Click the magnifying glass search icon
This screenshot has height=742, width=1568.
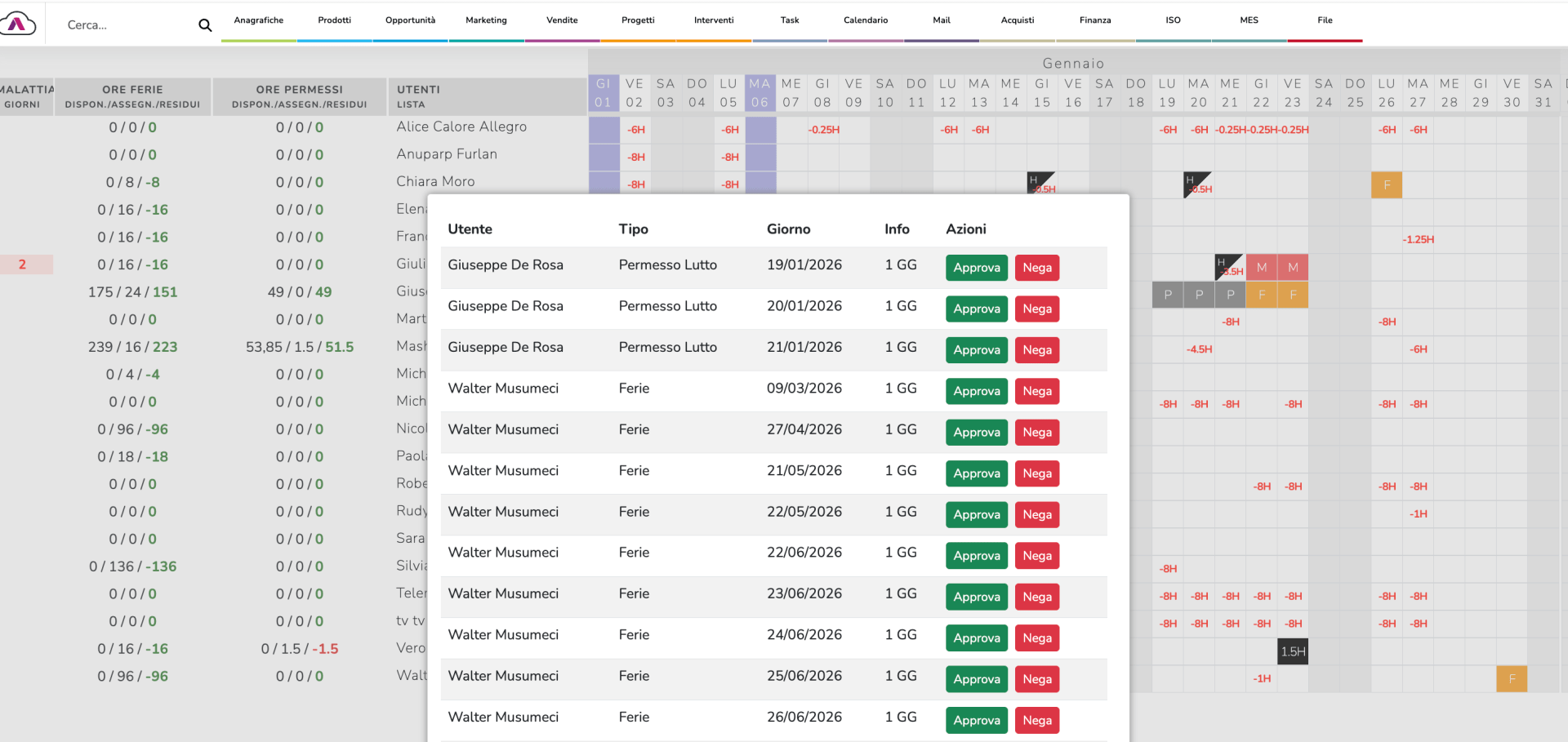pyautogui.click(x=205, y=25)
